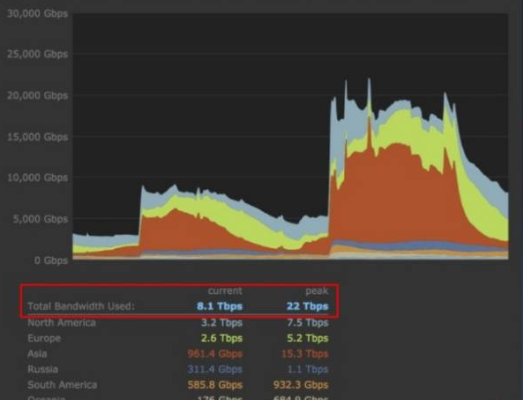This screenshot has height=400, width=523.
Task: Click Europe's 5.2 Tbps peak value
Action: pyautogui.click(x=308, y=338)
